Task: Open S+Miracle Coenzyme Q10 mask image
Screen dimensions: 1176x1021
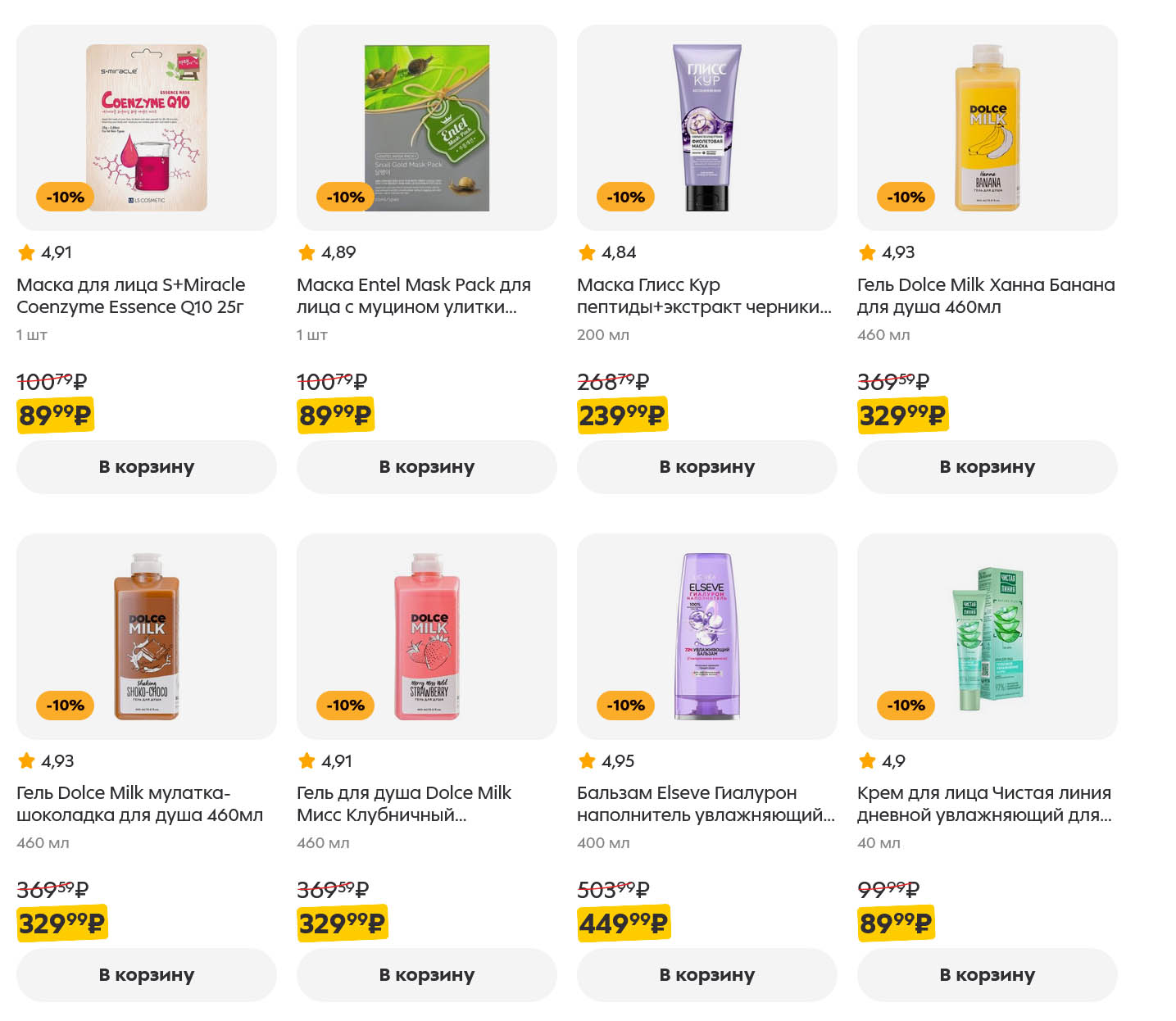Action: [147, 128]
